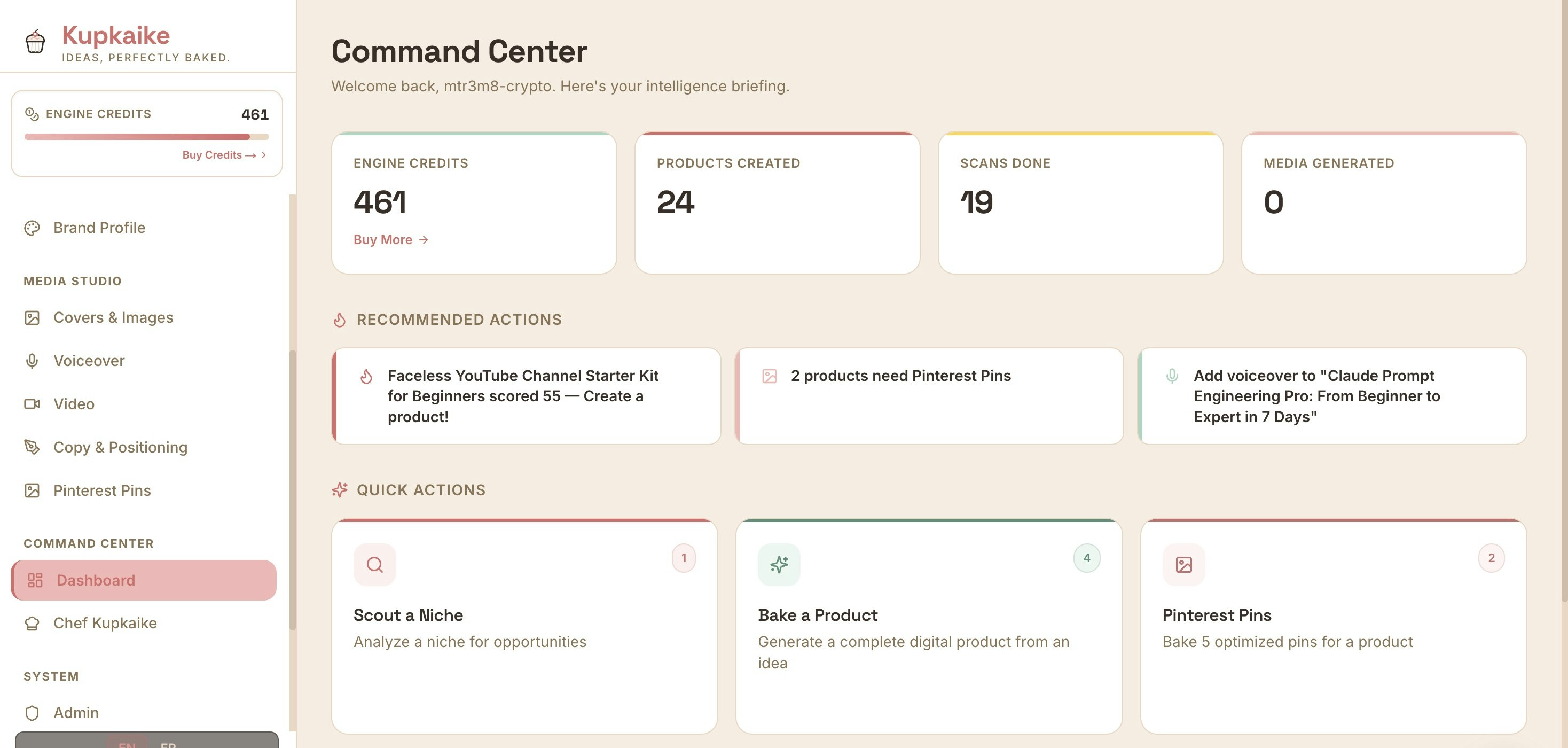This screenshot has height=748, width=1568.
Task: Click the Engine Credits progress bar
Action: (x=146, y=136)
